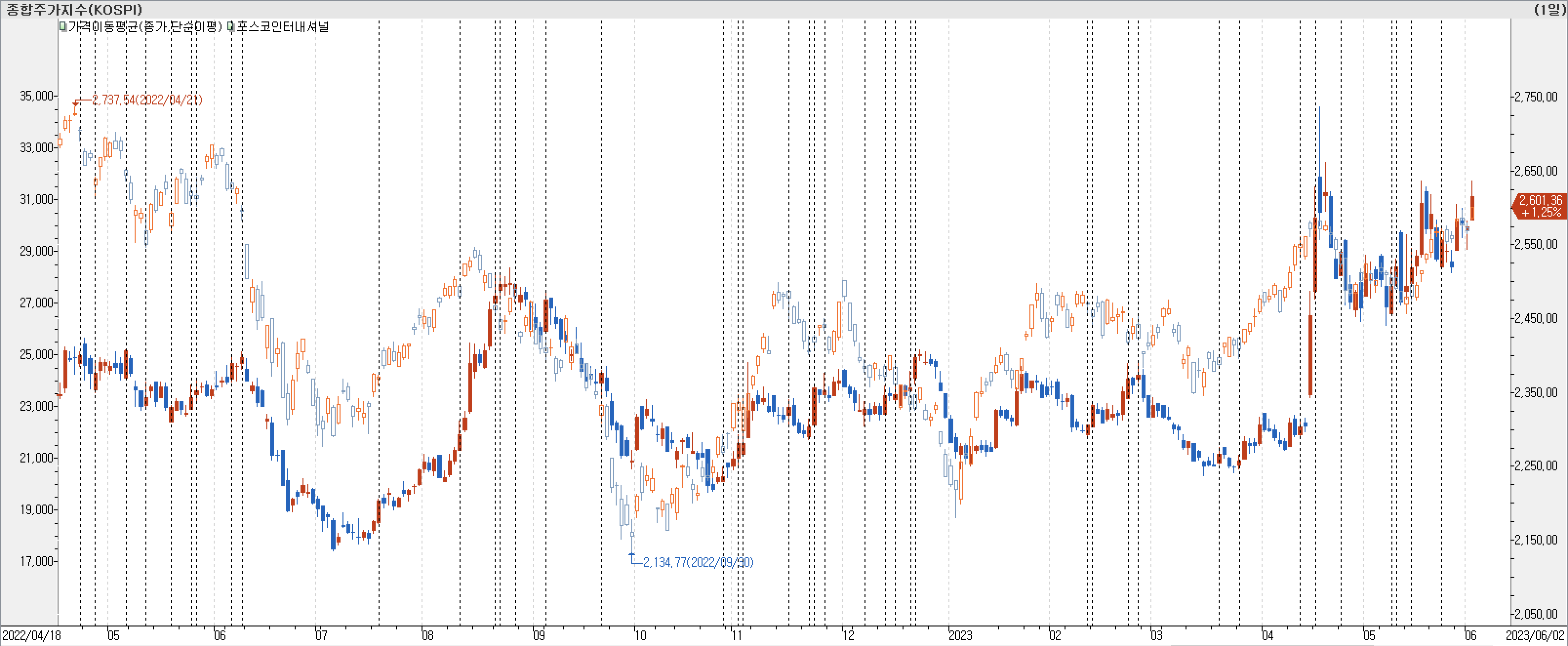Click the 2023/06/02 end date label
This screenshot has width=1568, height=646.
point(1535,636)
